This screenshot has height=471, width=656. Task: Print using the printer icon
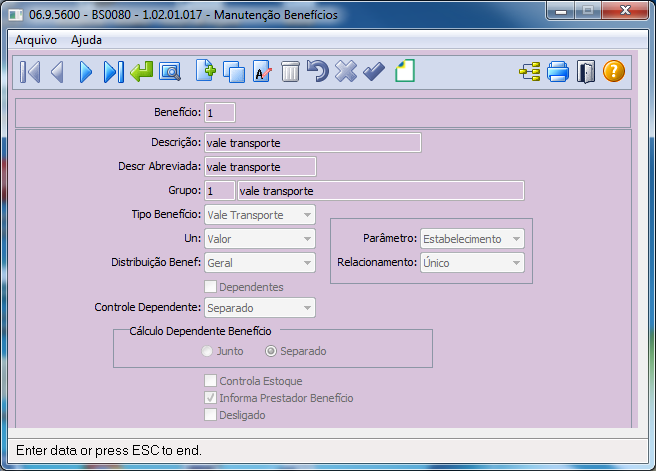(558, 72)
